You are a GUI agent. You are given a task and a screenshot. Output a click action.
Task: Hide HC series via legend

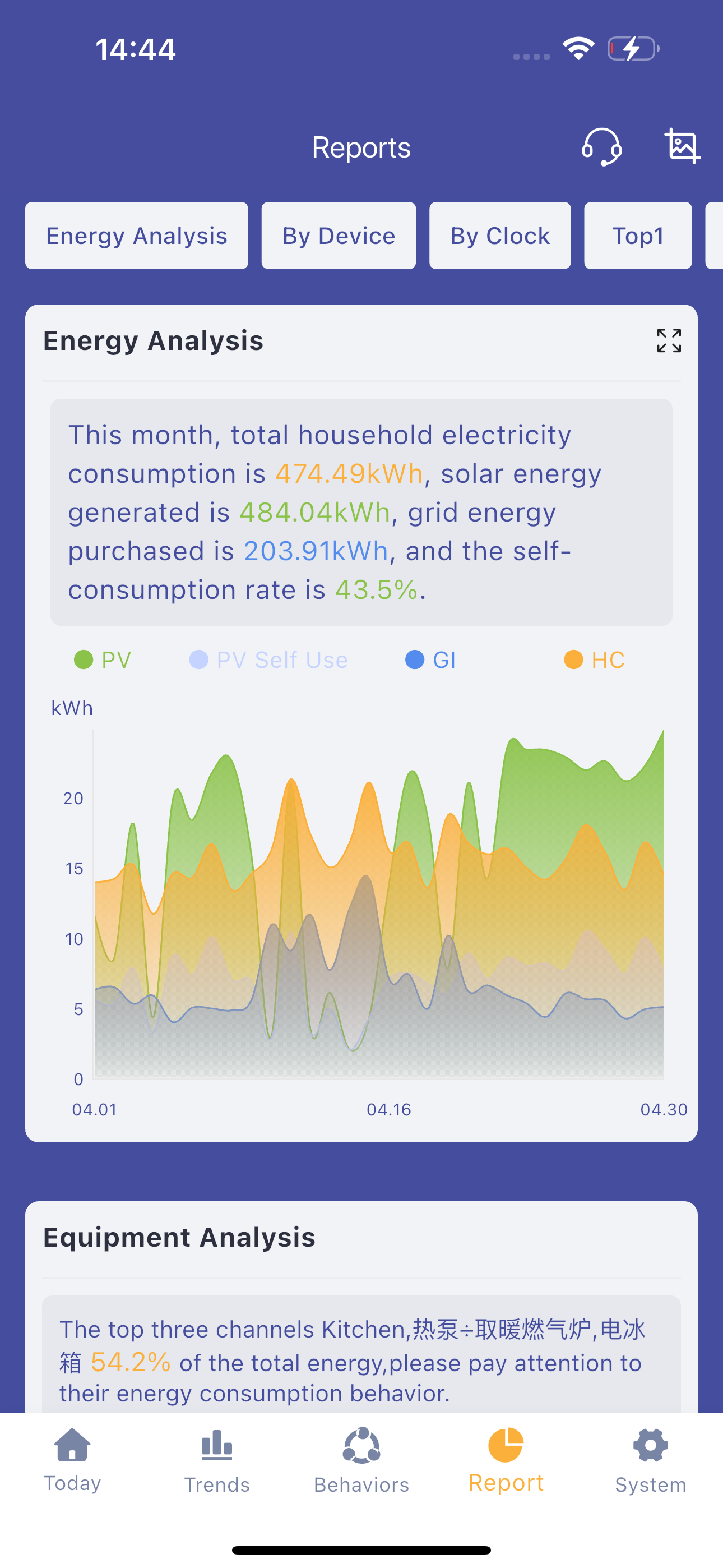[594, 660]
